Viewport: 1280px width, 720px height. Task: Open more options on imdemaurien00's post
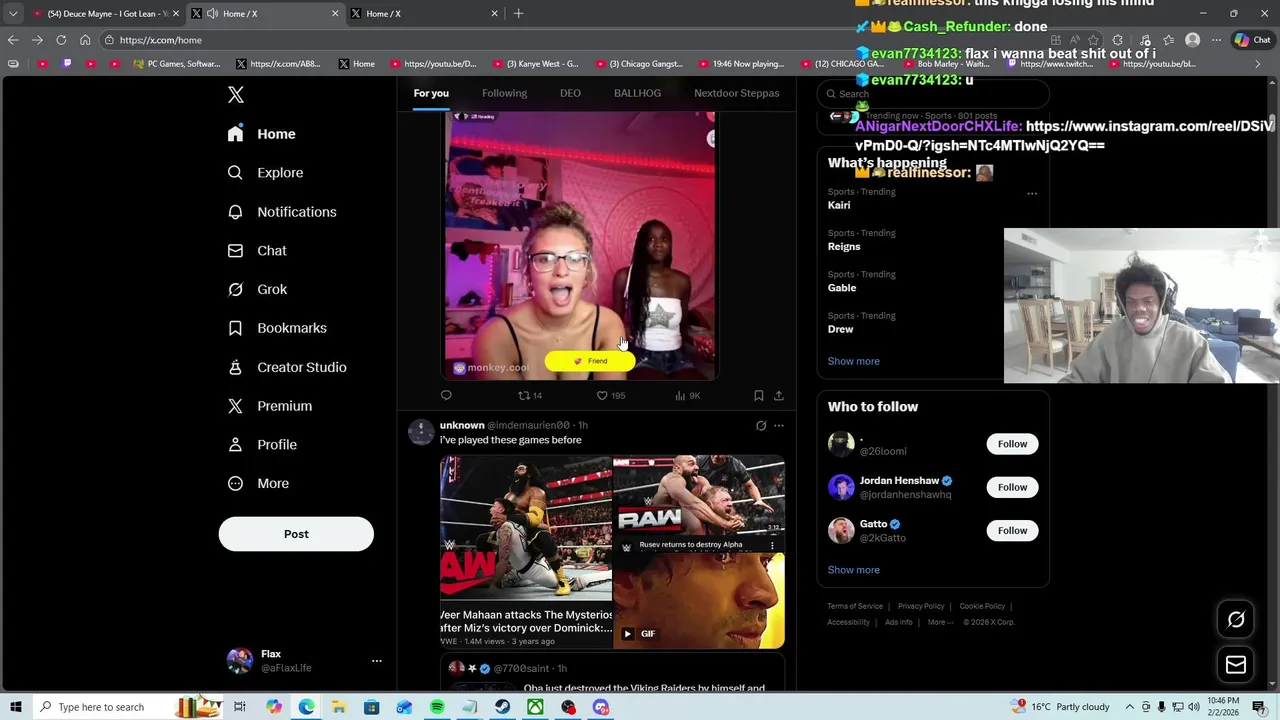779,426
